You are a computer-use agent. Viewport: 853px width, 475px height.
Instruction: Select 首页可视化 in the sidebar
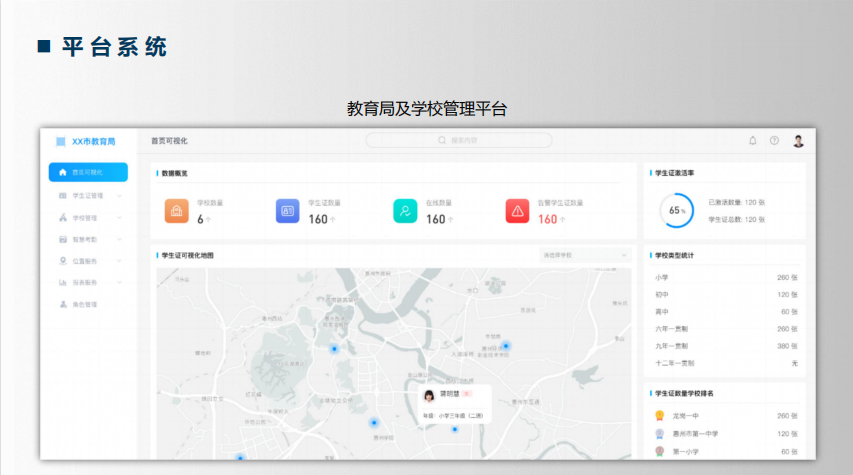tap(88, 172)
